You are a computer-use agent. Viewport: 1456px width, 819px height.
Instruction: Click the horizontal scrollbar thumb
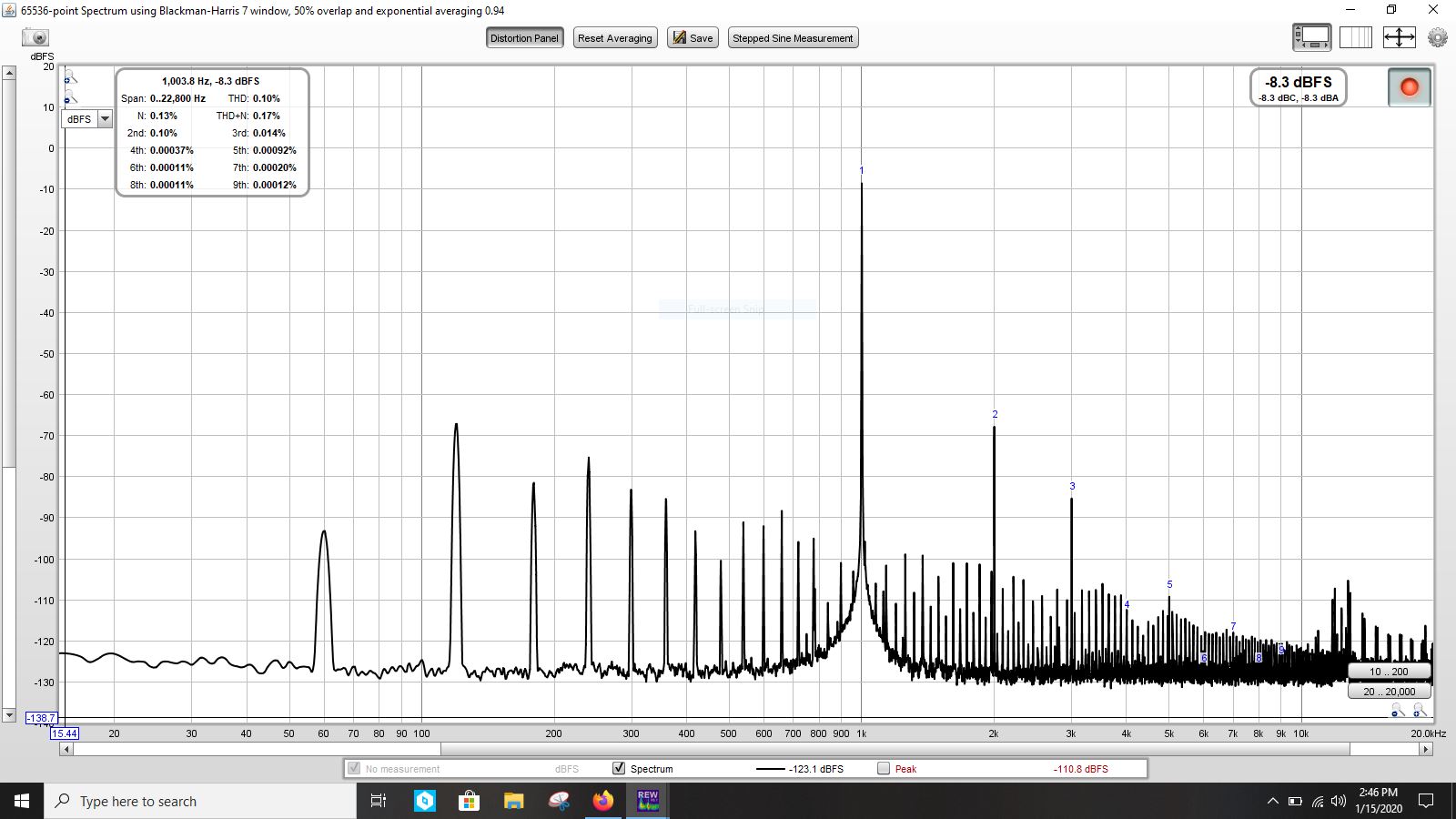pos(895,749)
